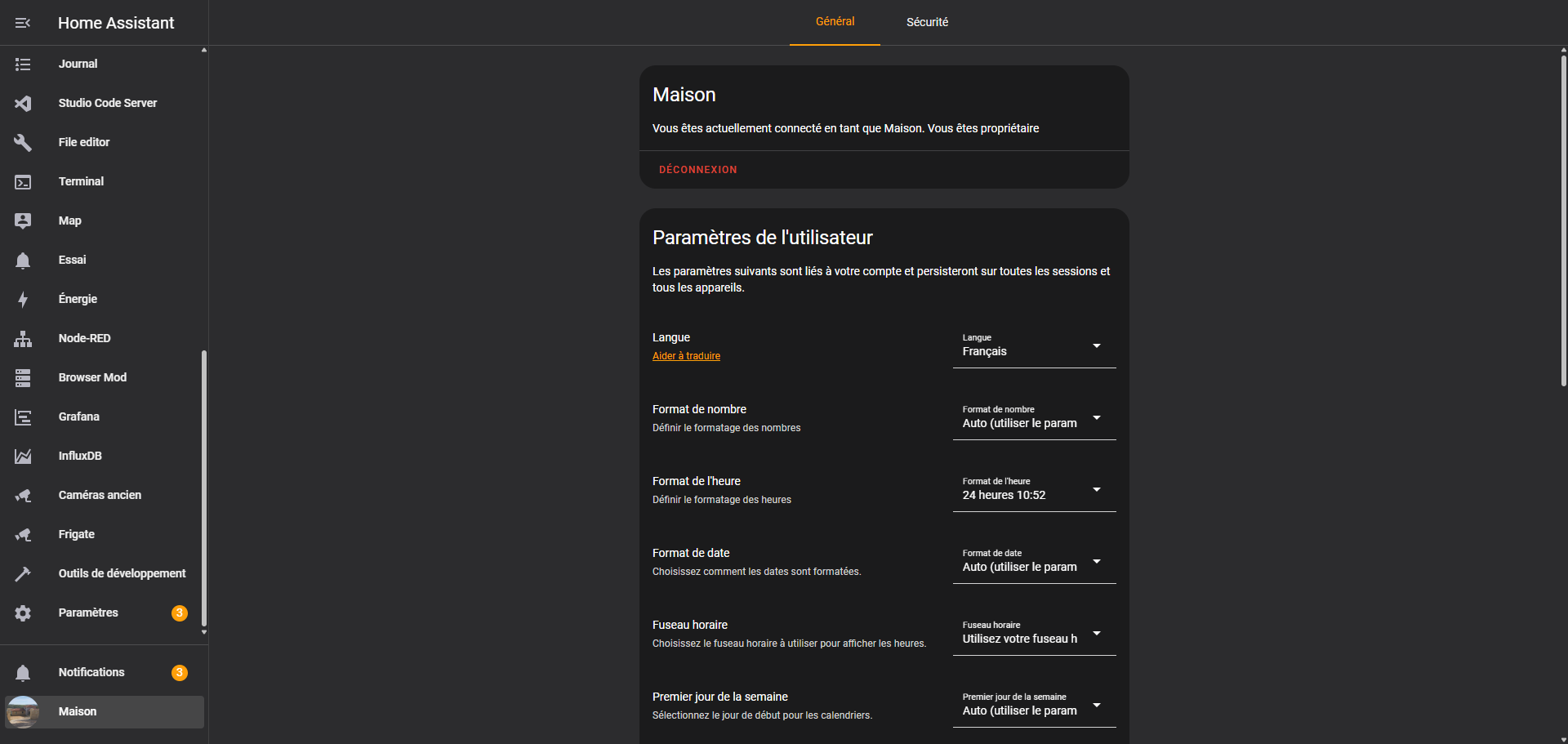Click the Grafana sidebar icon
This screenshot has width=1568, height=744.
point(23,417)
